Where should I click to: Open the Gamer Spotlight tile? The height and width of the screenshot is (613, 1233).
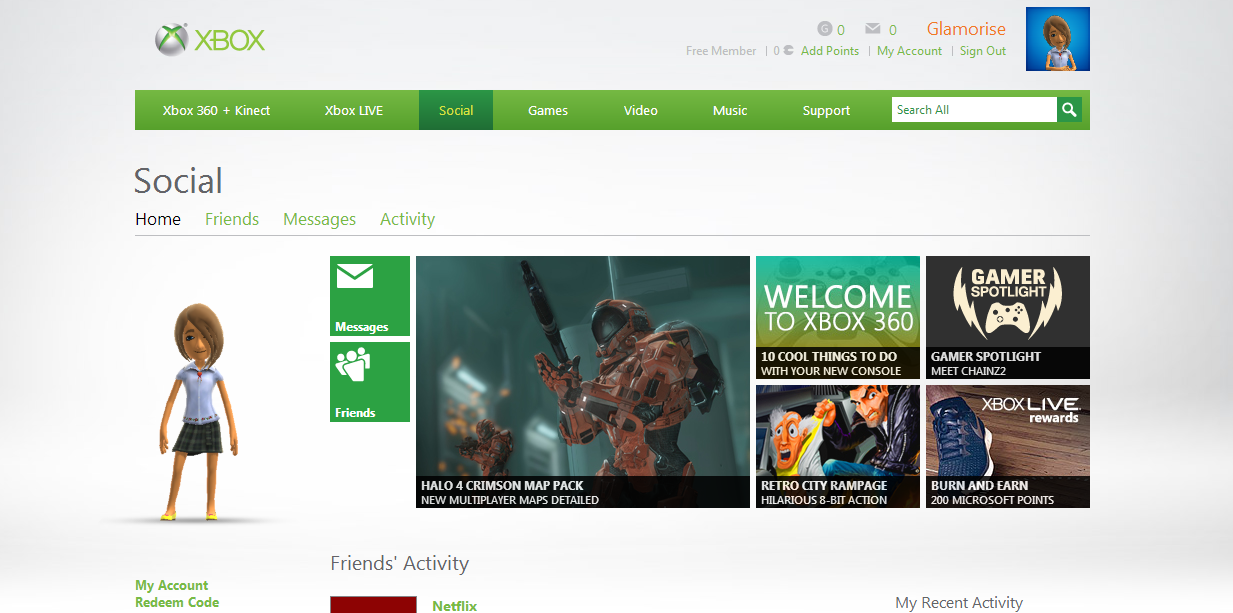pyautogui.click(x=1008, y=317)
